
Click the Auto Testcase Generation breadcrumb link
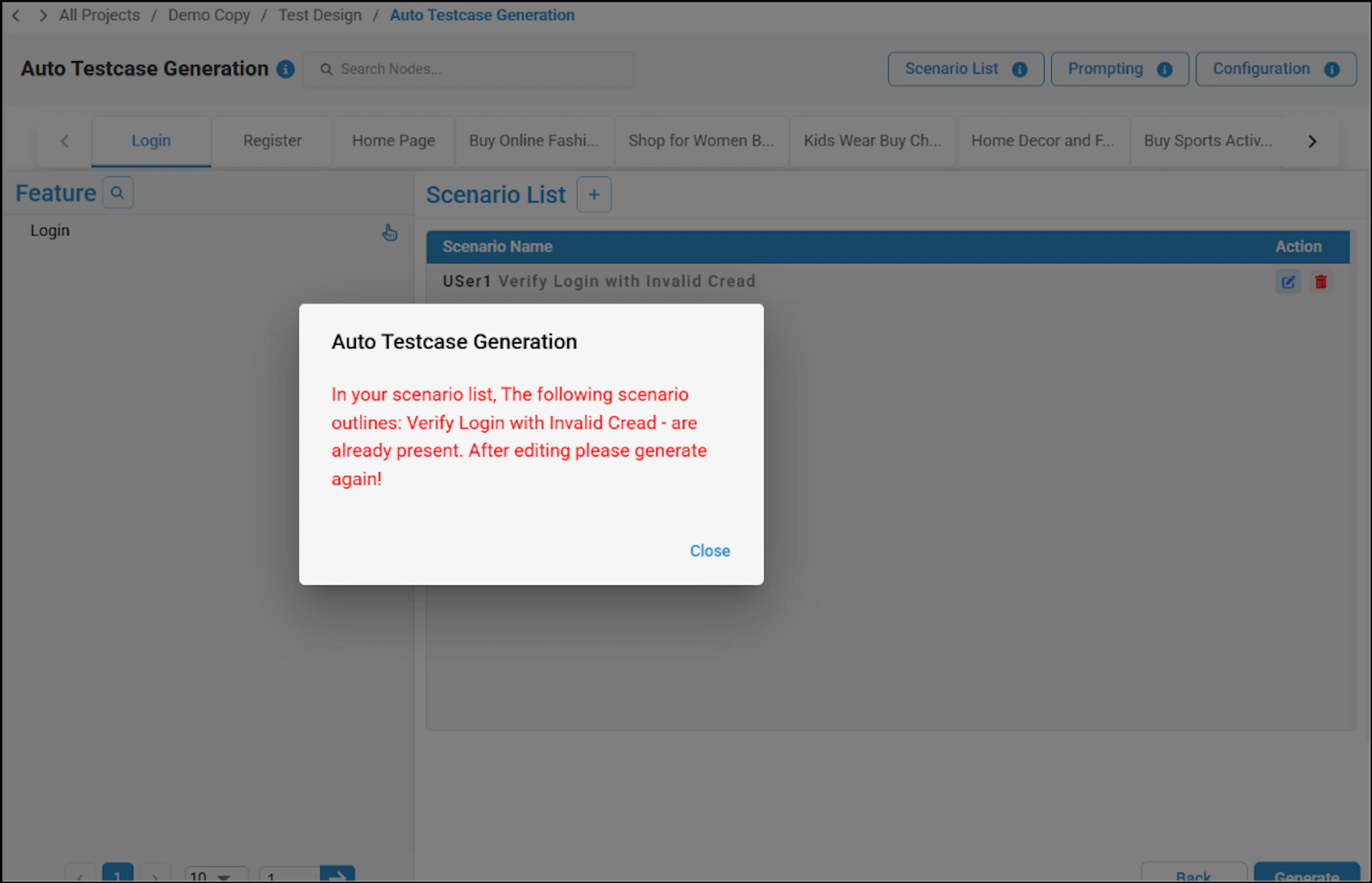click(482, 15)
